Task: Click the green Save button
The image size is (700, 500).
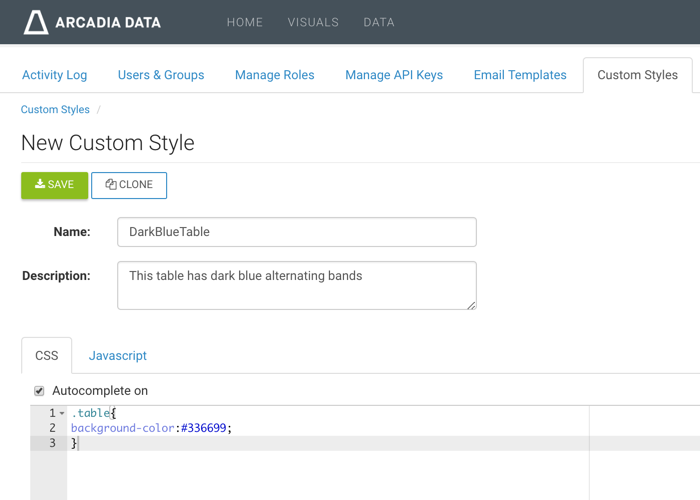Action: [54, 185]
